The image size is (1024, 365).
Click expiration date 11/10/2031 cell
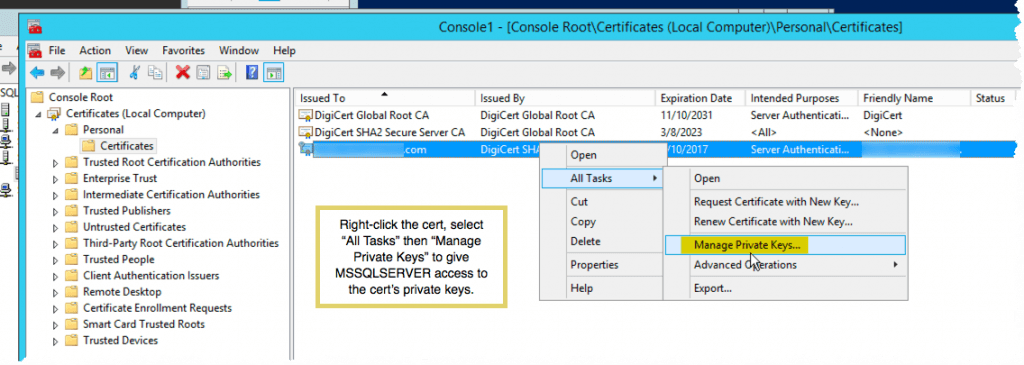686,116
